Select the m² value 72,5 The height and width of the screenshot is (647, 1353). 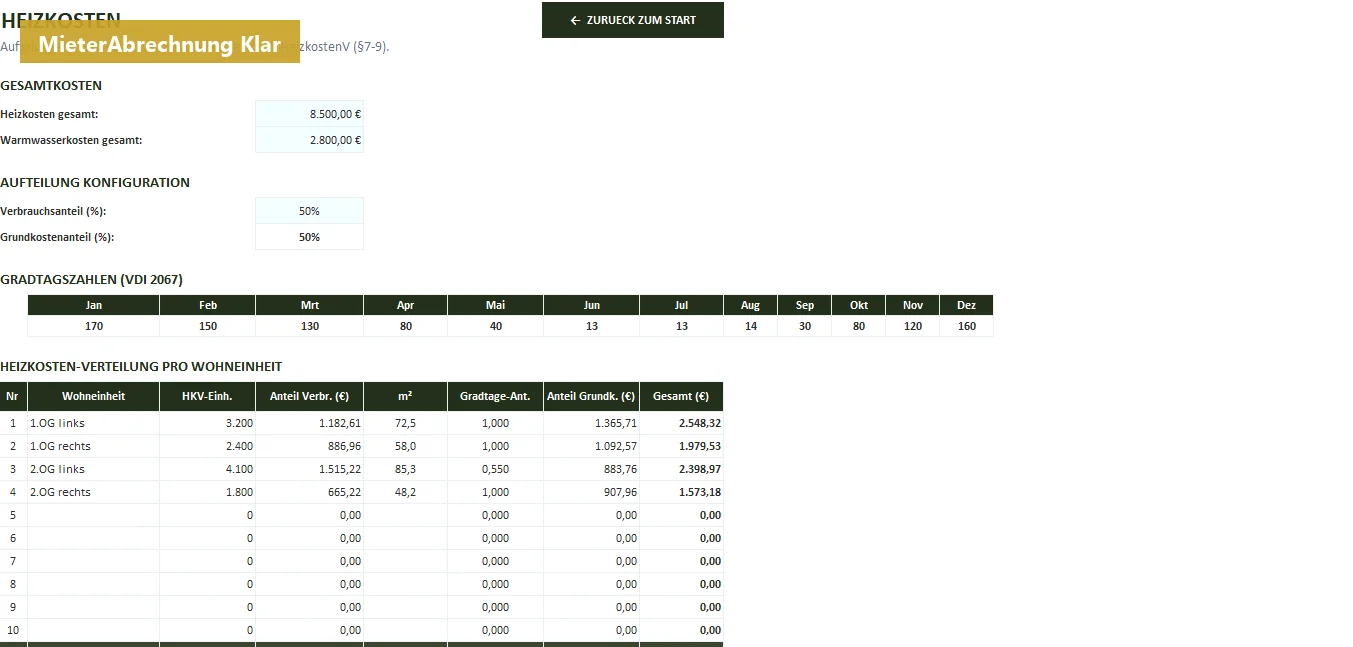tap(406, 423)
